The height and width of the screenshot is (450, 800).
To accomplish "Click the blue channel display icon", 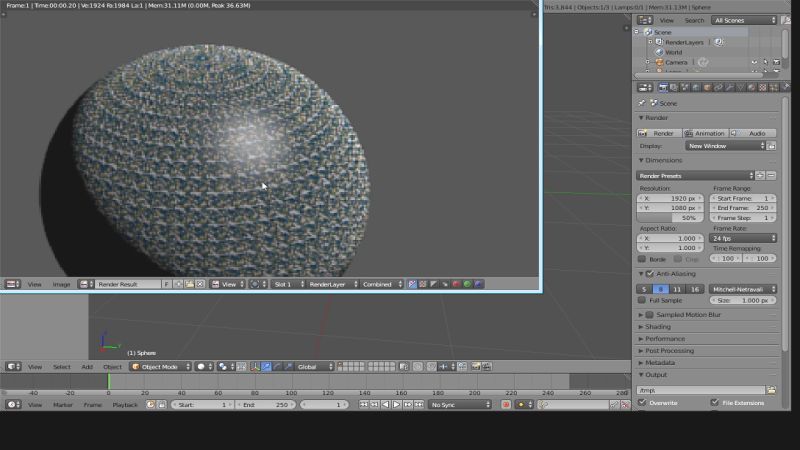I will (x=478, y=284).
